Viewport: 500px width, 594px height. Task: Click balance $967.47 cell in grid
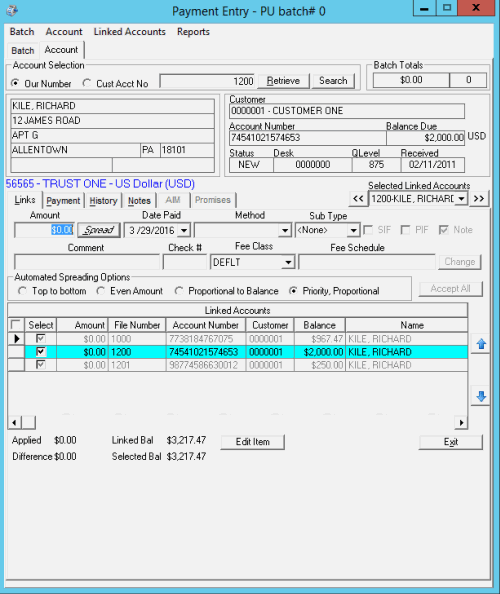point(319,339)
